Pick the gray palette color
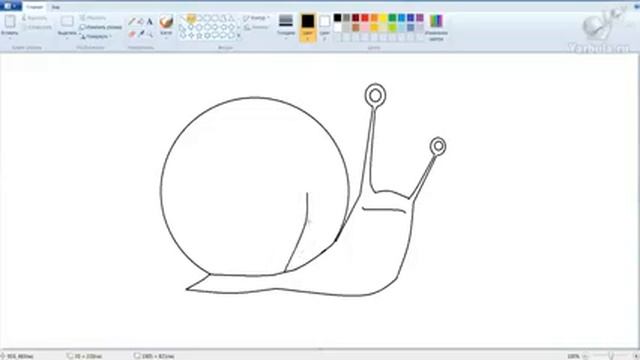 [347, 18]
